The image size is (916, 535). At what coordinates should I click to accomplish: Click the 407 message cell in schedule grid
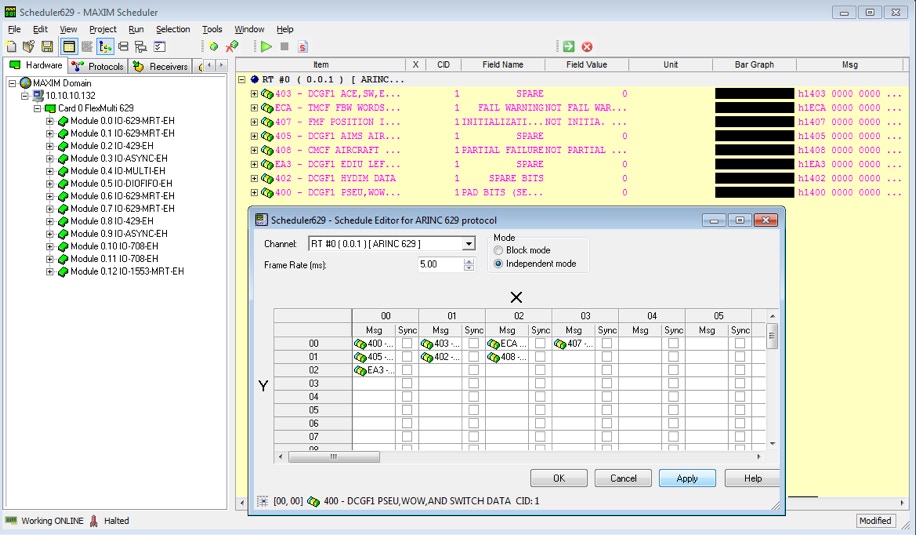(x=574, y=343)
